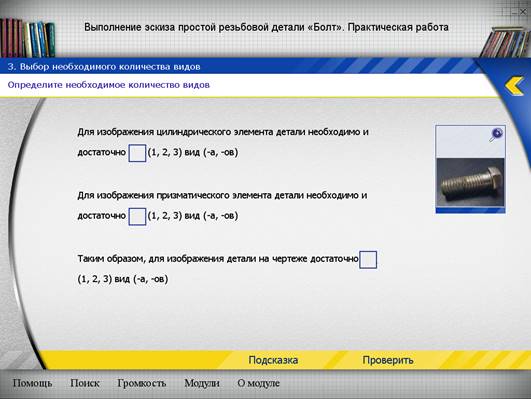This screenshot has height=399, width=531.
Task: Open the О модуле menu item
Action: click(258, 383)
